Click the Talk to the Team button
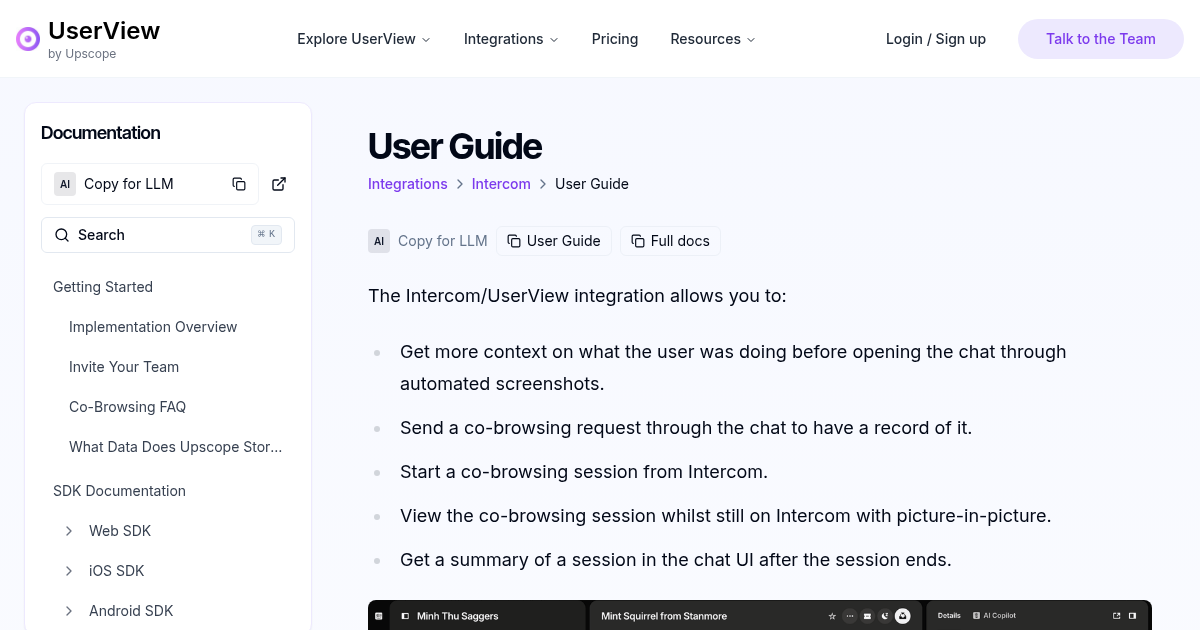The height and width of the screenshot is (630, 1200). point(1101,39)
